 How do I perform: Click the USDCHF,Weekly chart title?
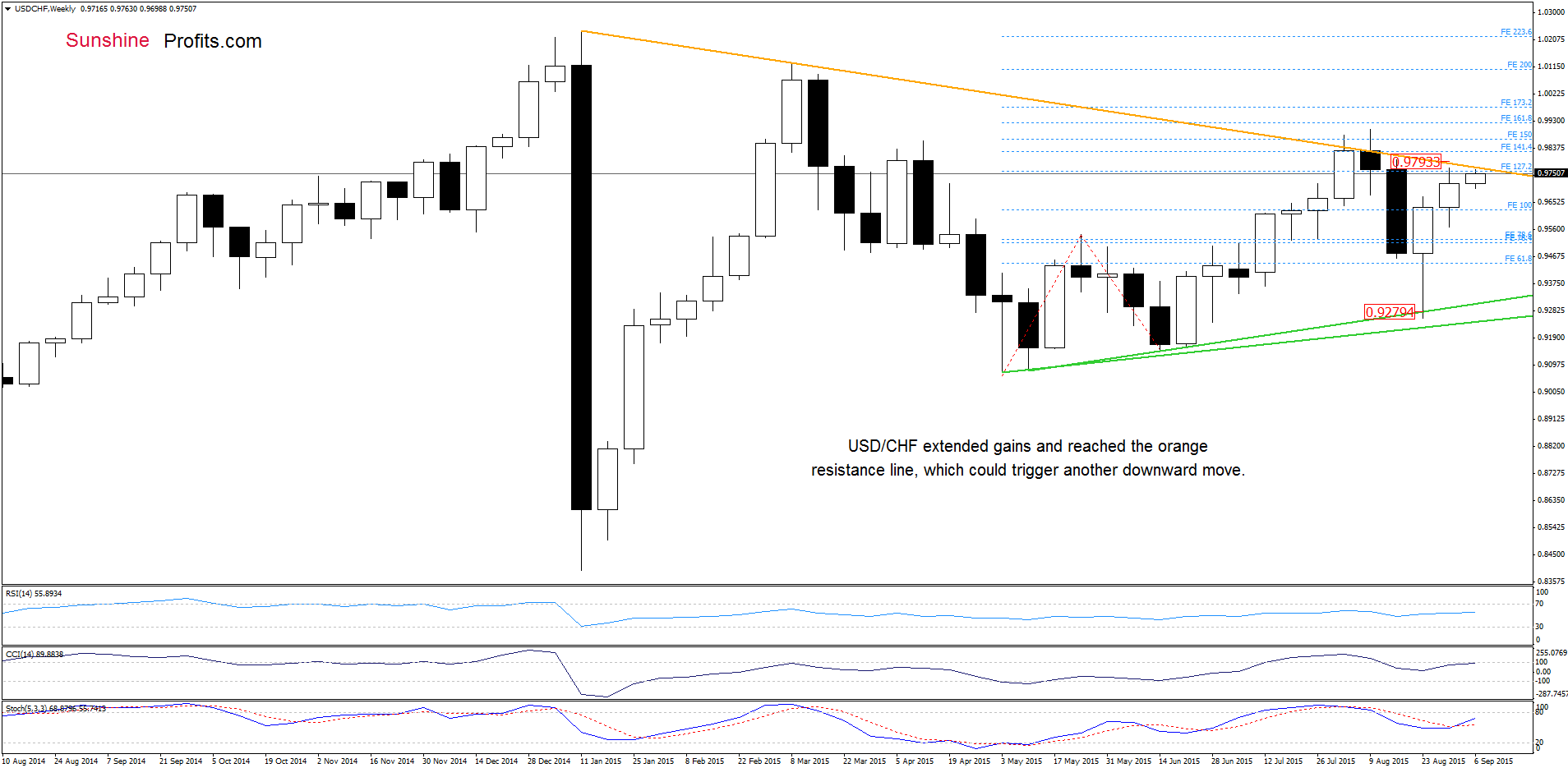point(45,9)
